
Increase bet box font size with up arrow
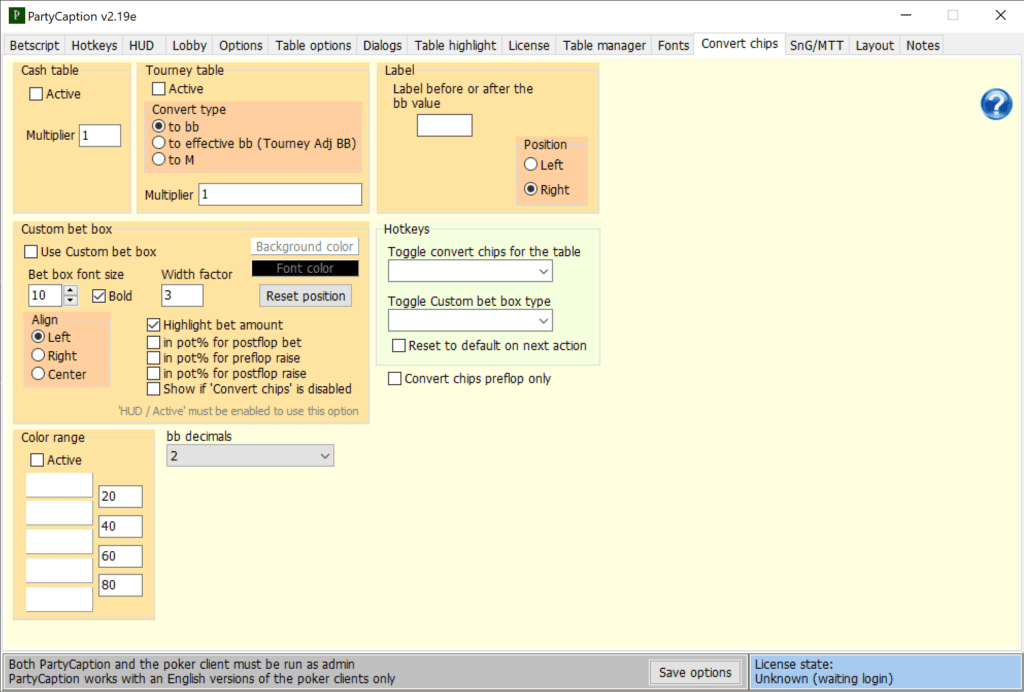71,291
